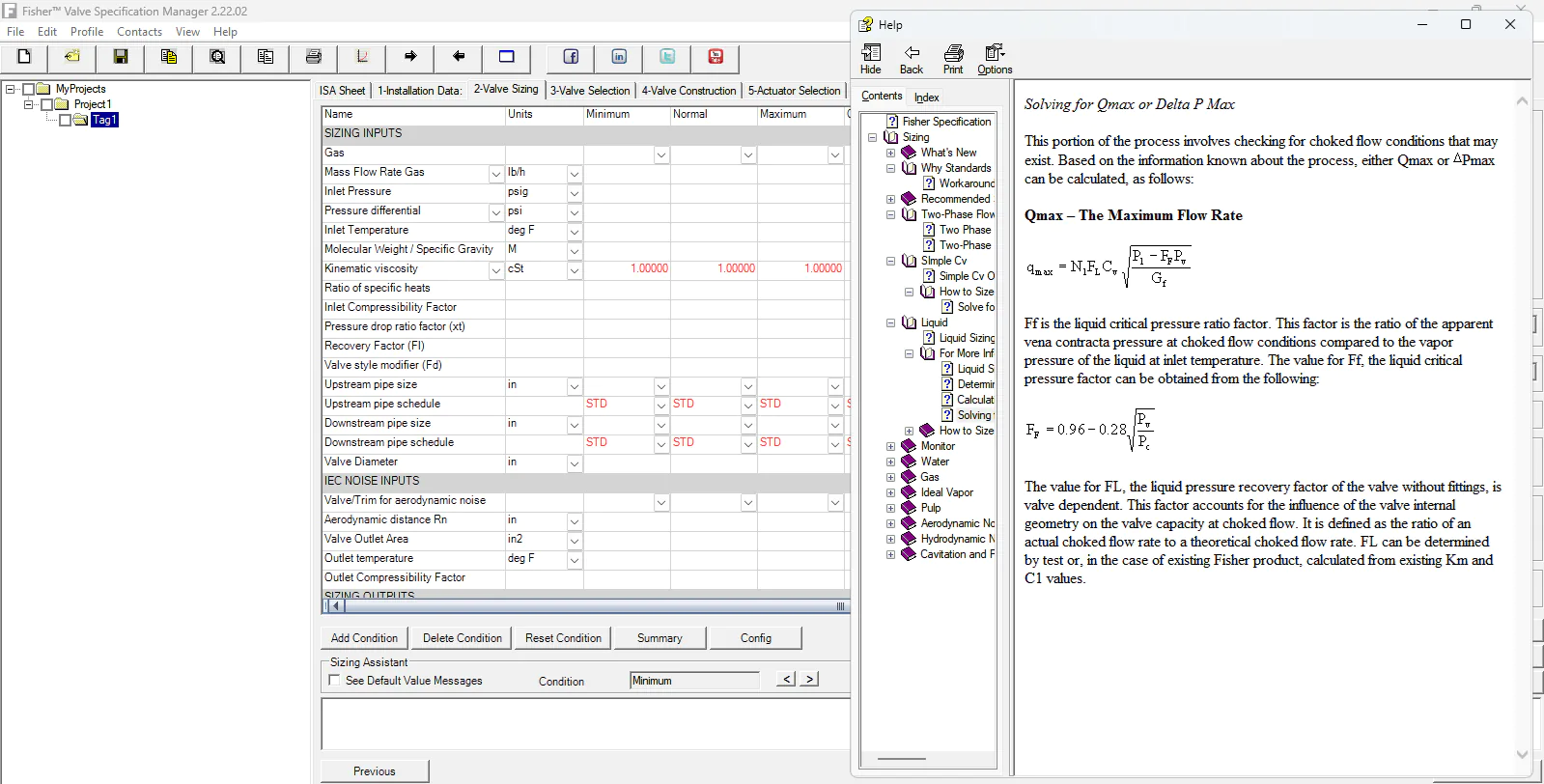Switch to 5-Actuator Selection tab
The height and width of the screenshot is (784, 1544).
click(x=795, y=91)
